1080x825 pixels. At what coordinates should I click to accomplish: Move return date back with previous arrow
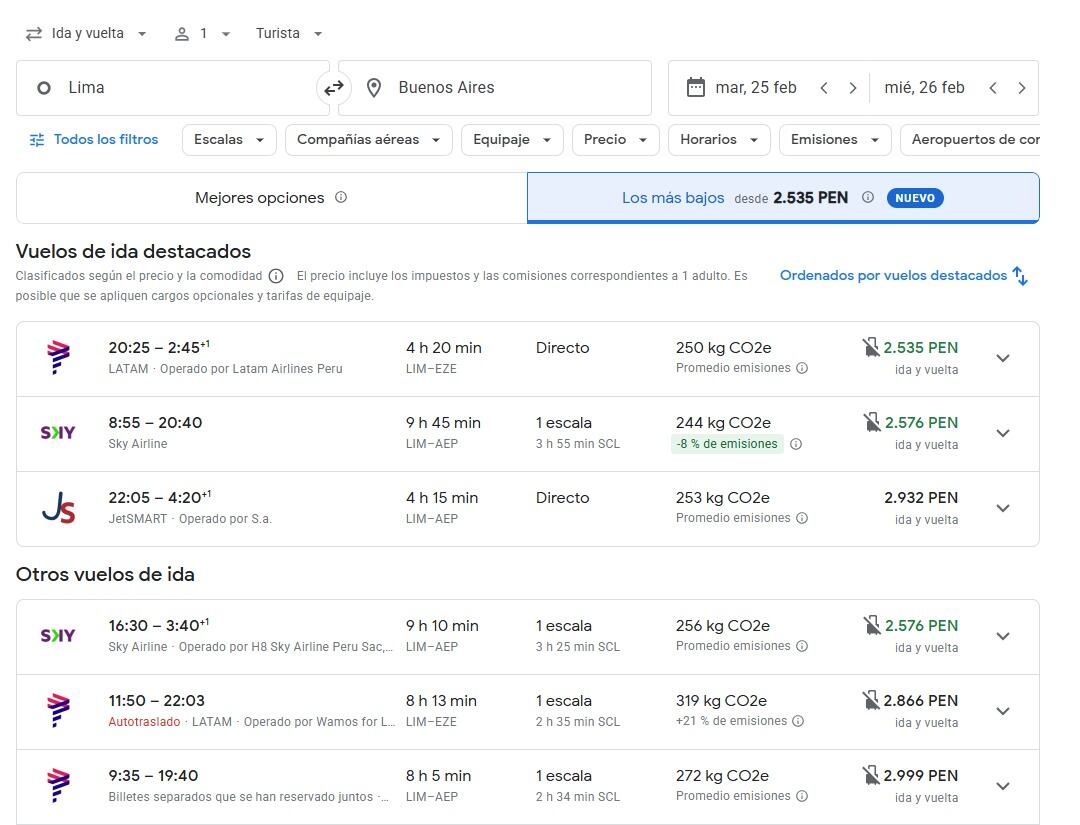coord(993,88)
